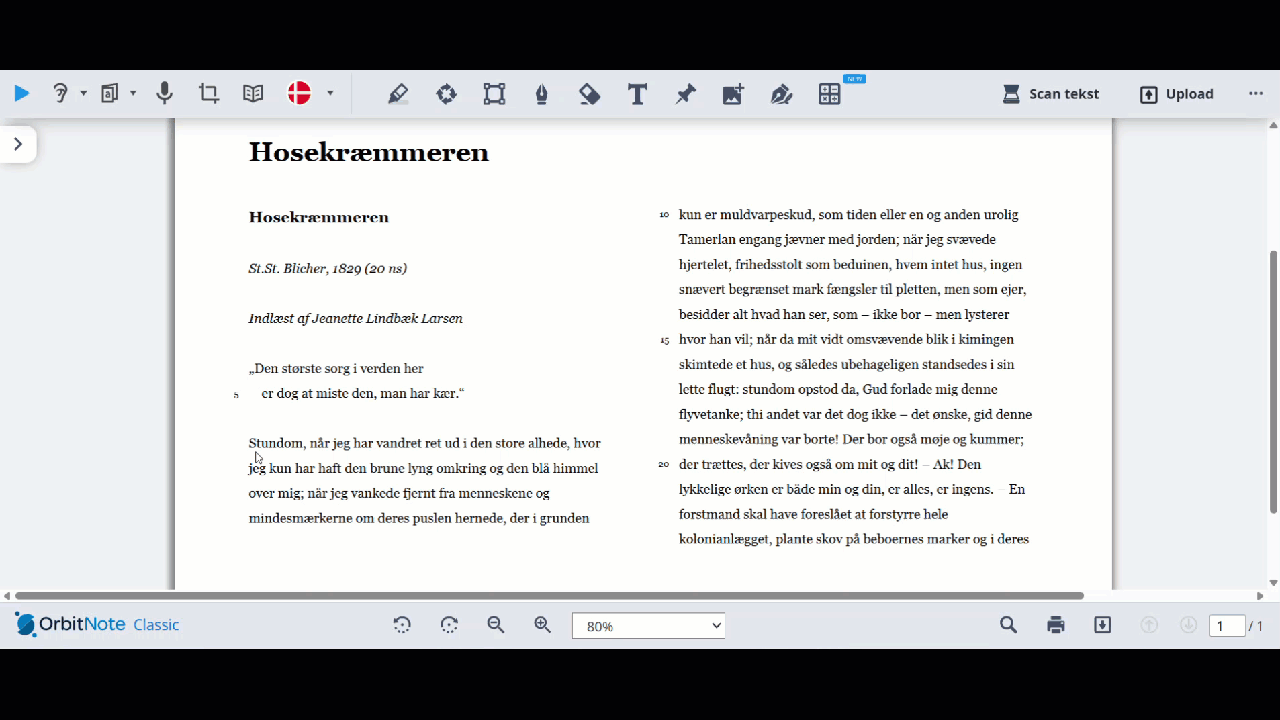Open the 80% zoom level dropdown

[649, 626]
